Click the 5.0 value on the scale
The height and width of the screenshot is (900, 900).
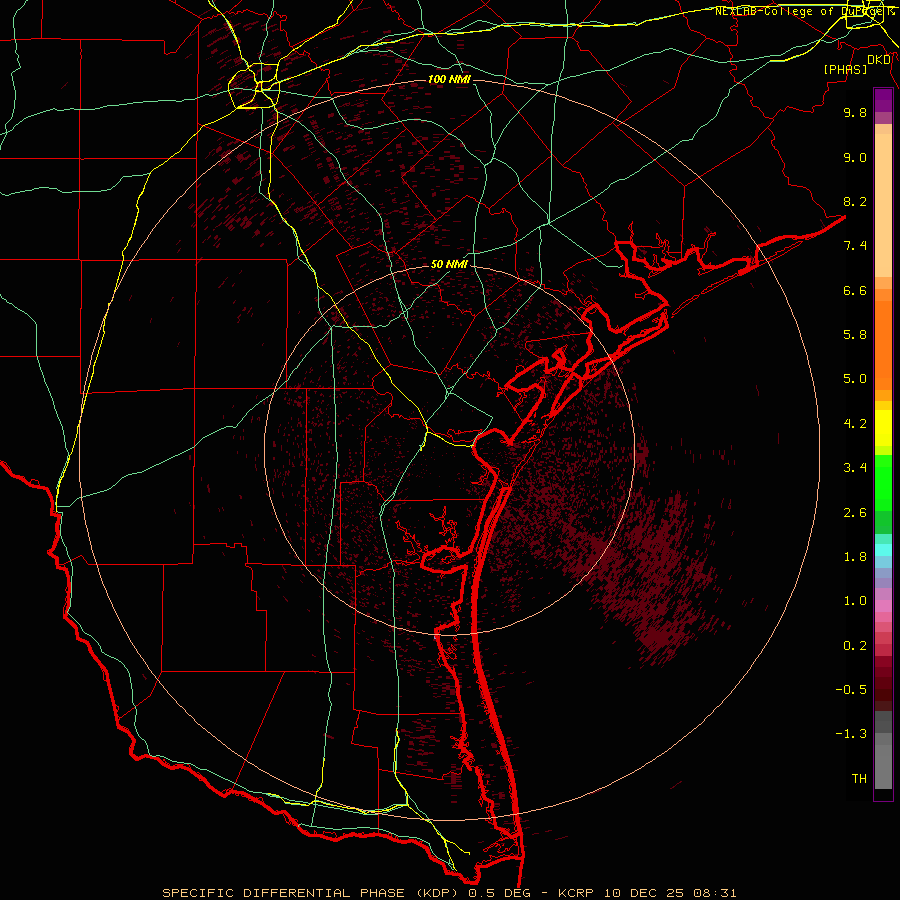855,379
